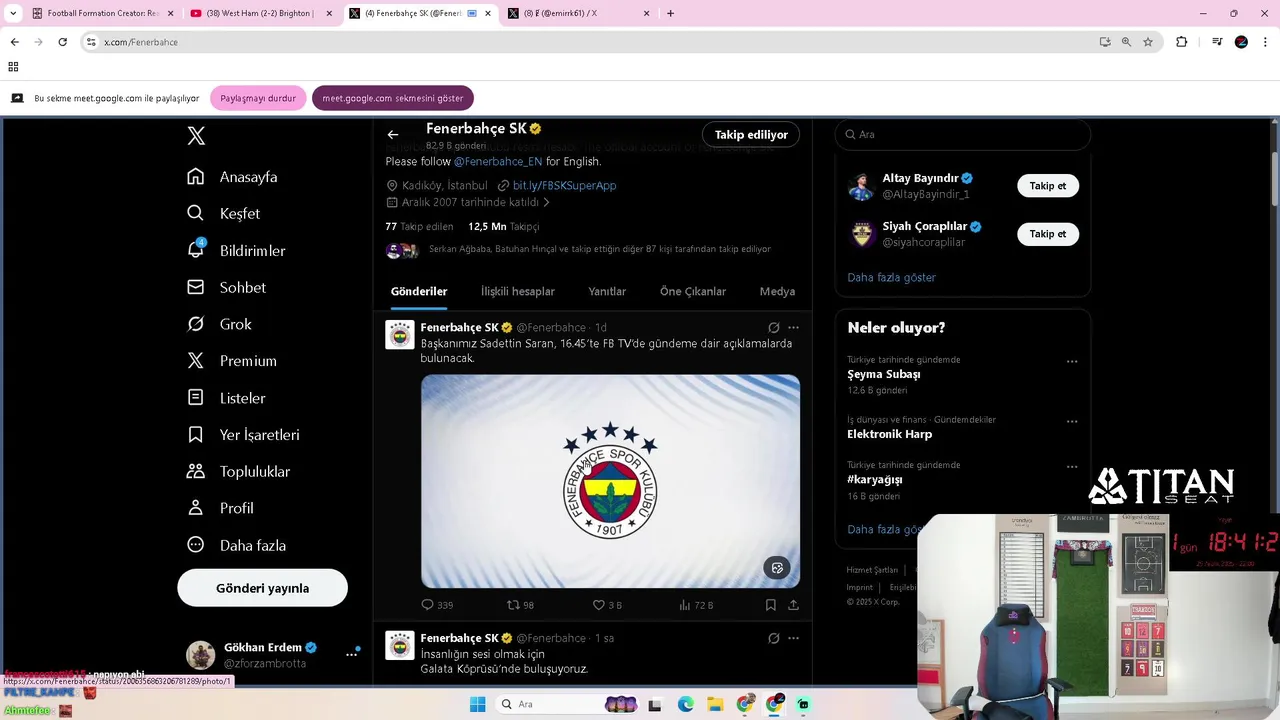Click Daha fazla göster under suggestions
This screenshot has width=1280, height=720.
click(891, 277)
